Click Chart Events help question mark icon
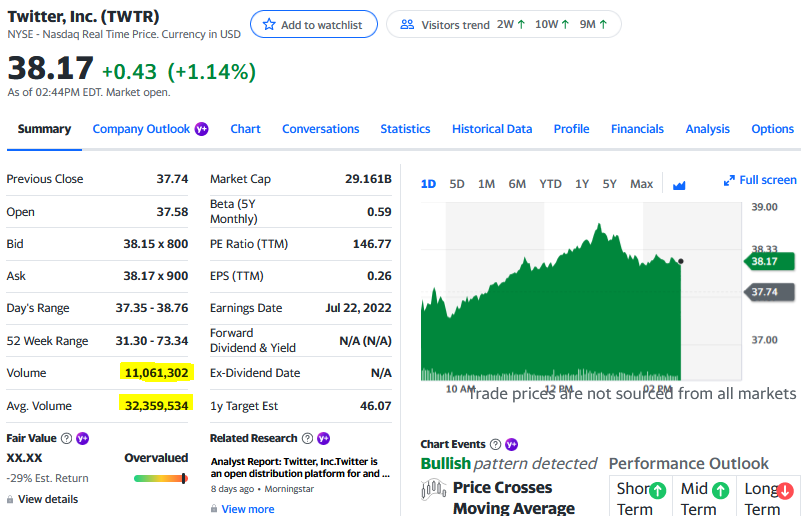Image resolution: width=801 pixels, height=516 pixels. (496, 444)
